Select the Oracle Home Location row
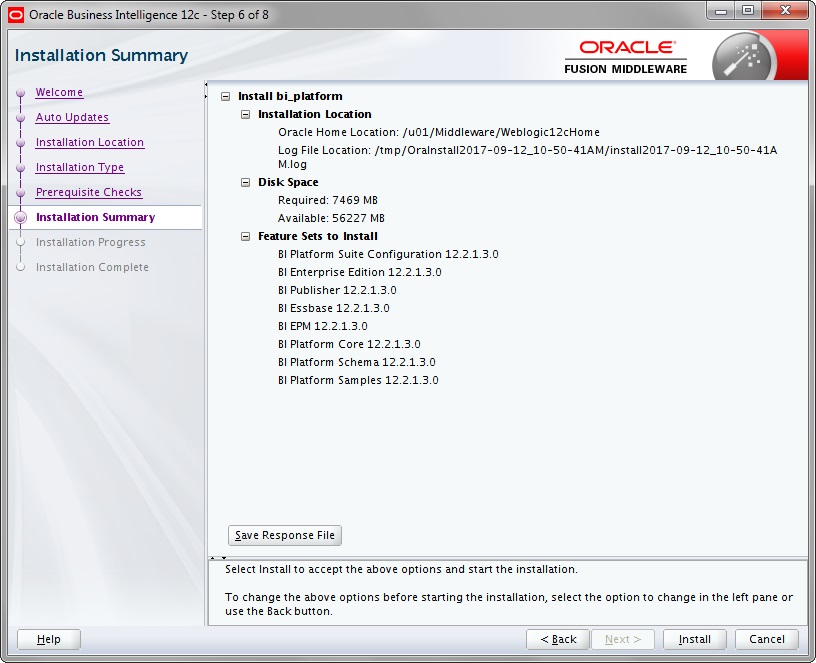This screenshot has width=816, height=663. tap(439, 132)
